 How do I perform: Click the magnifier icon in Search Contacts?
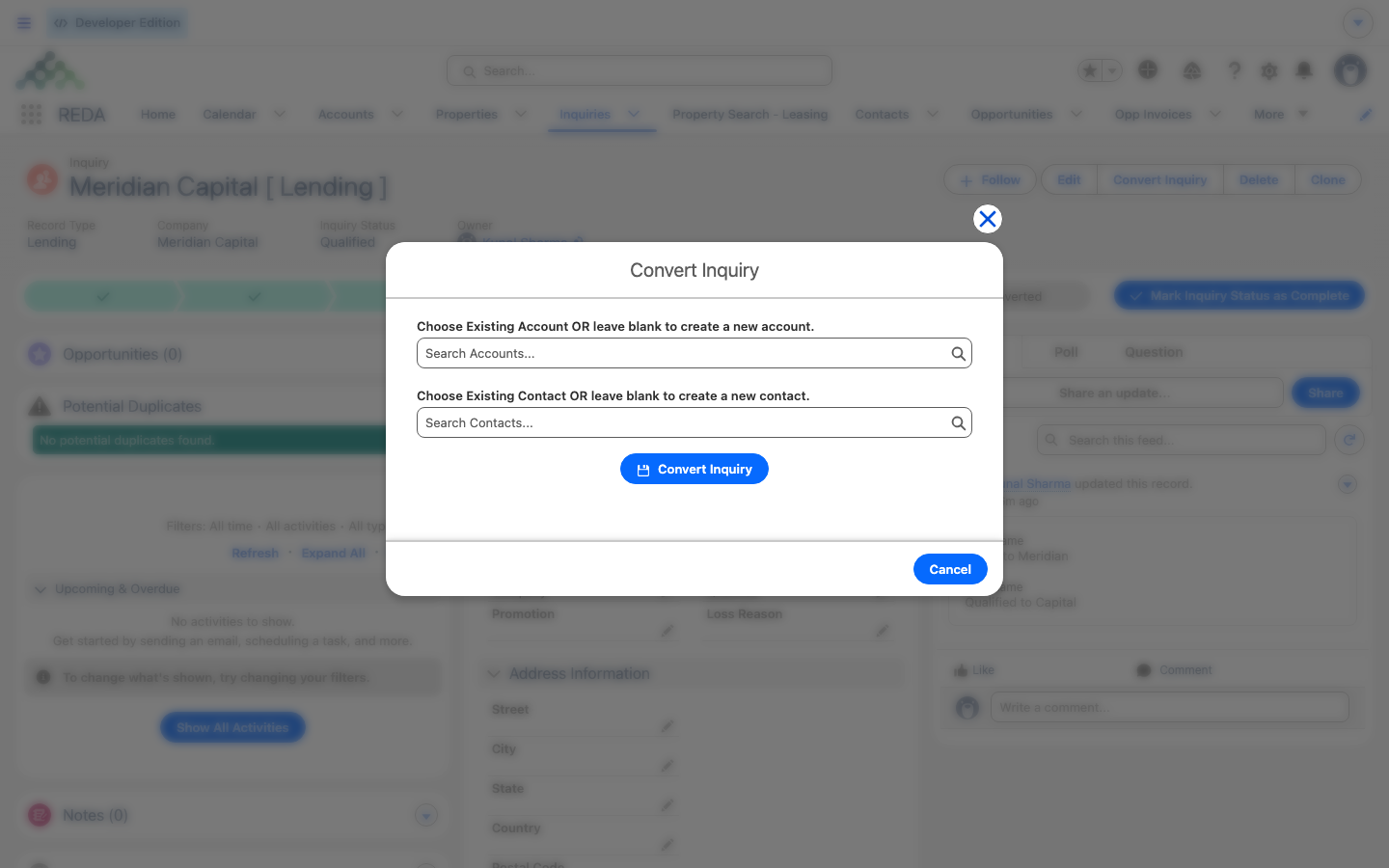point(958,423)
